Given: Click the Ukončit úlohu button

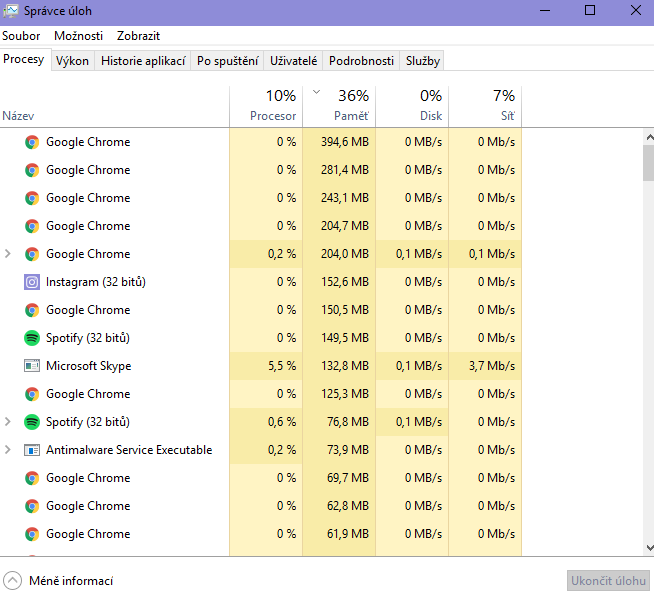Looking at the screenshot, I should 608,581.
